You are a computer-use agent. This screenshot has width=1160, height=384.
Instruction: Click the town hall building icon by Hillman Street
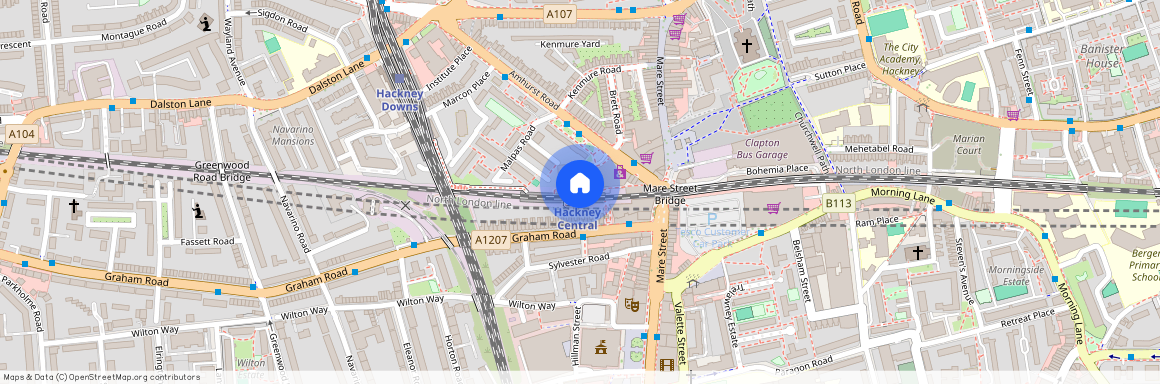(x=601, y=346)
